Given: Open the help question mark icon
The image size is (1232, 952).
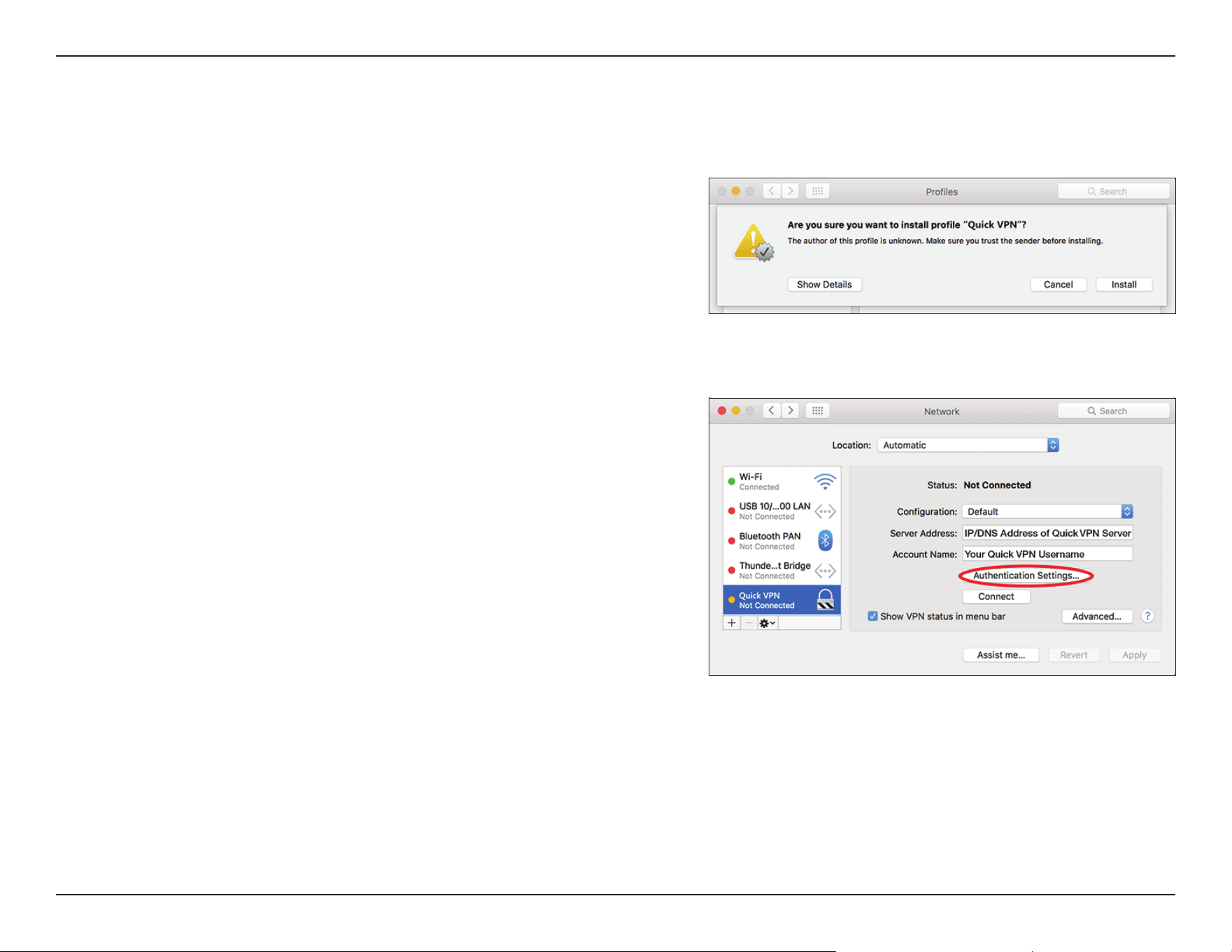Looking at the screenshot, I should click(1147, 616).
